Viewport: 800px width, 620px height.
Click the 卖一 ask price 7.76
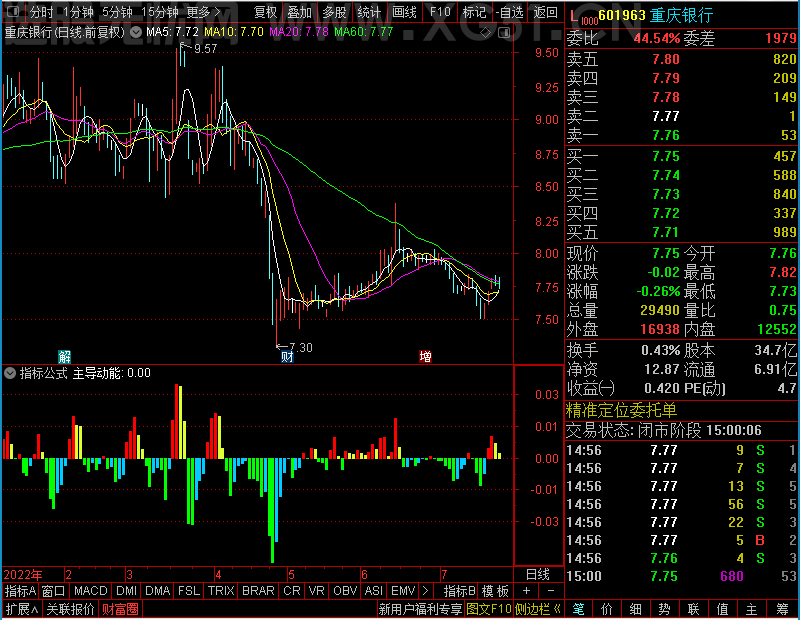tap(666, 135)
